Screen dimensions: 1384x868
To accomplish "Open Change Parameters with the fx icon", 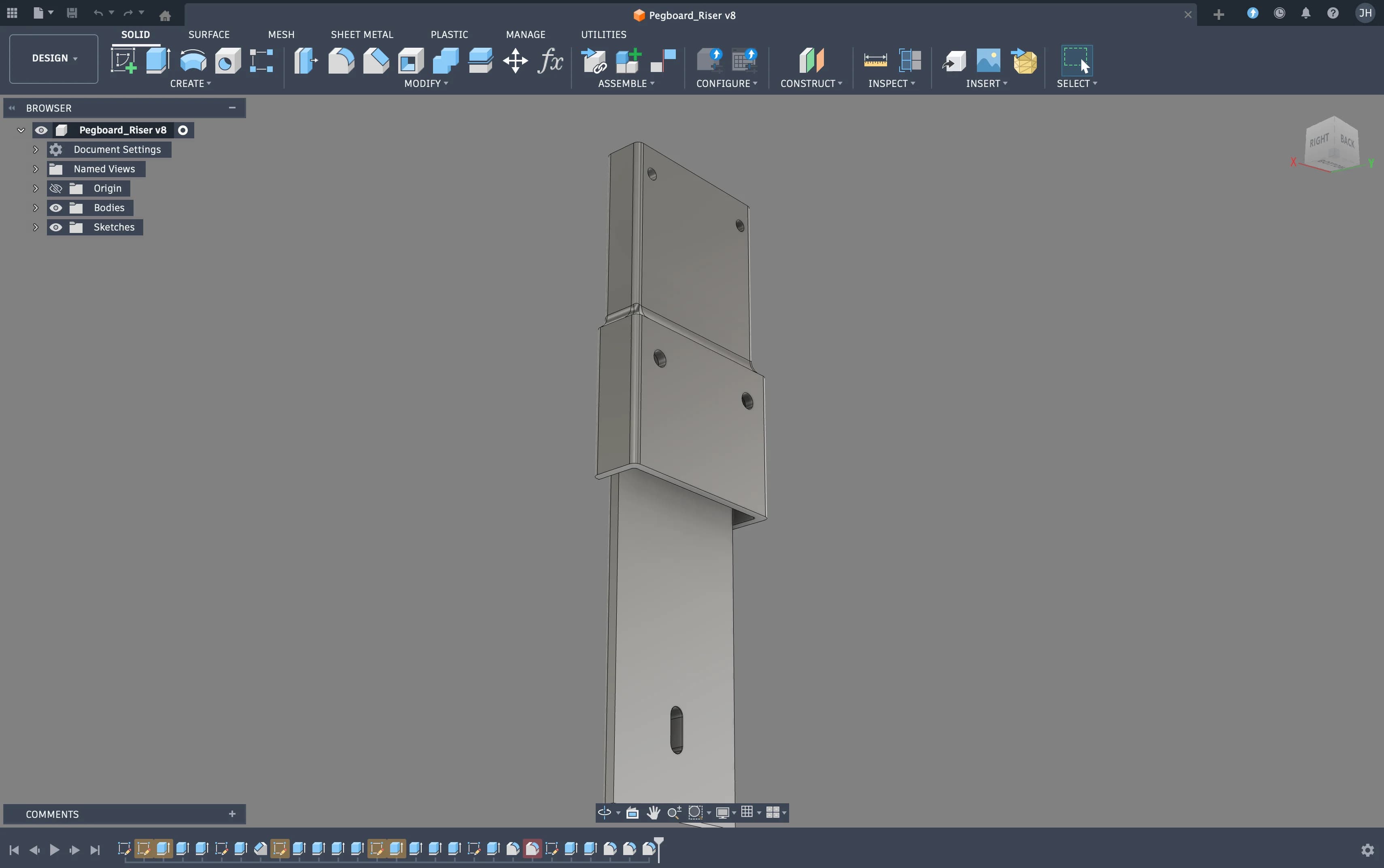I will tap(550, 60).
